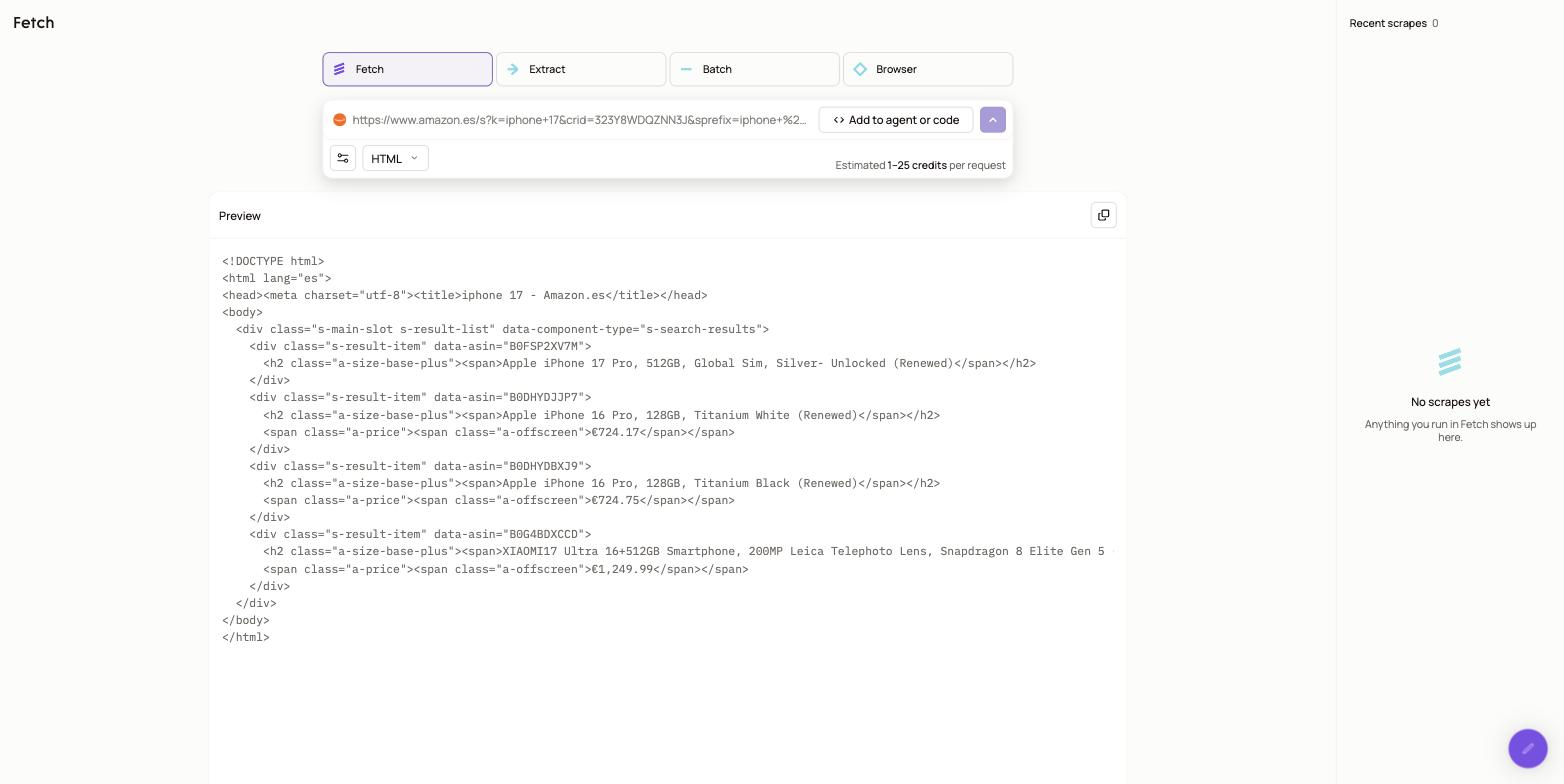Image resolution: width=1564 pixels, height=784 pixels.
Task: Click the '<html lang="es">' line
Action: tap(276, 278)
